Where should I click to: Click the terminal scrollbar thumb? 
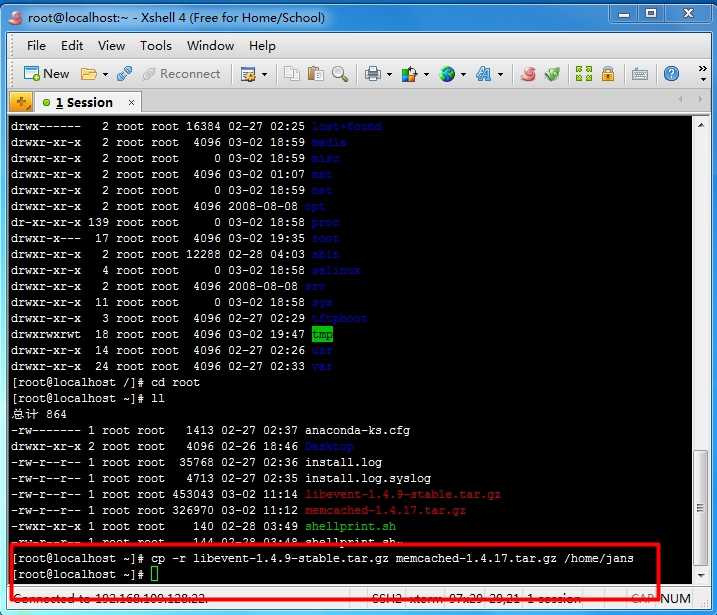click(700, 508)
